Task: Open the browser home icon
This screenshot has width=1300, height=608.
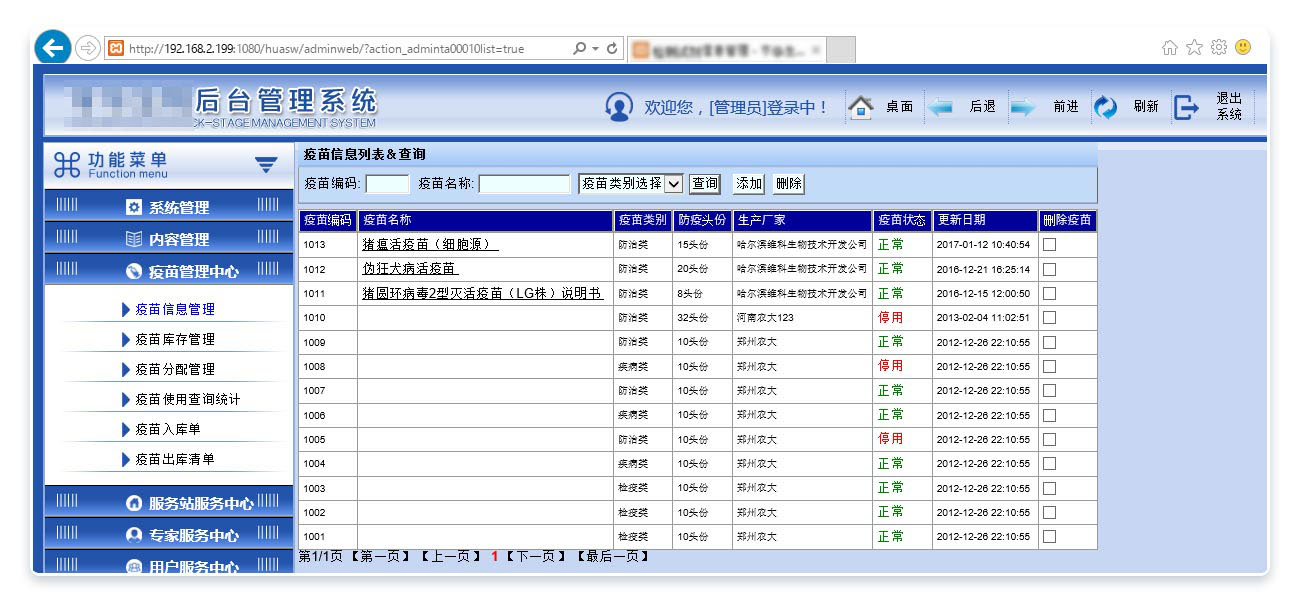Action: pyautogui.click(x=1169, y=48)
